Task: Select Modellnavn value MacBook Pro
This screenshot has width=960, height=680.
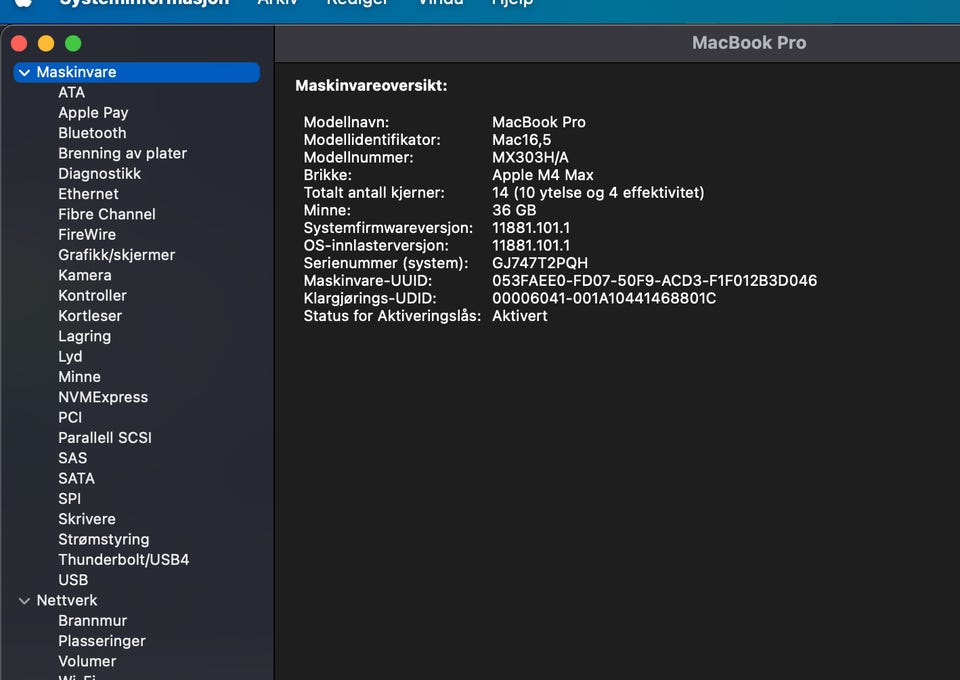Action: click(x=539, y=122)
